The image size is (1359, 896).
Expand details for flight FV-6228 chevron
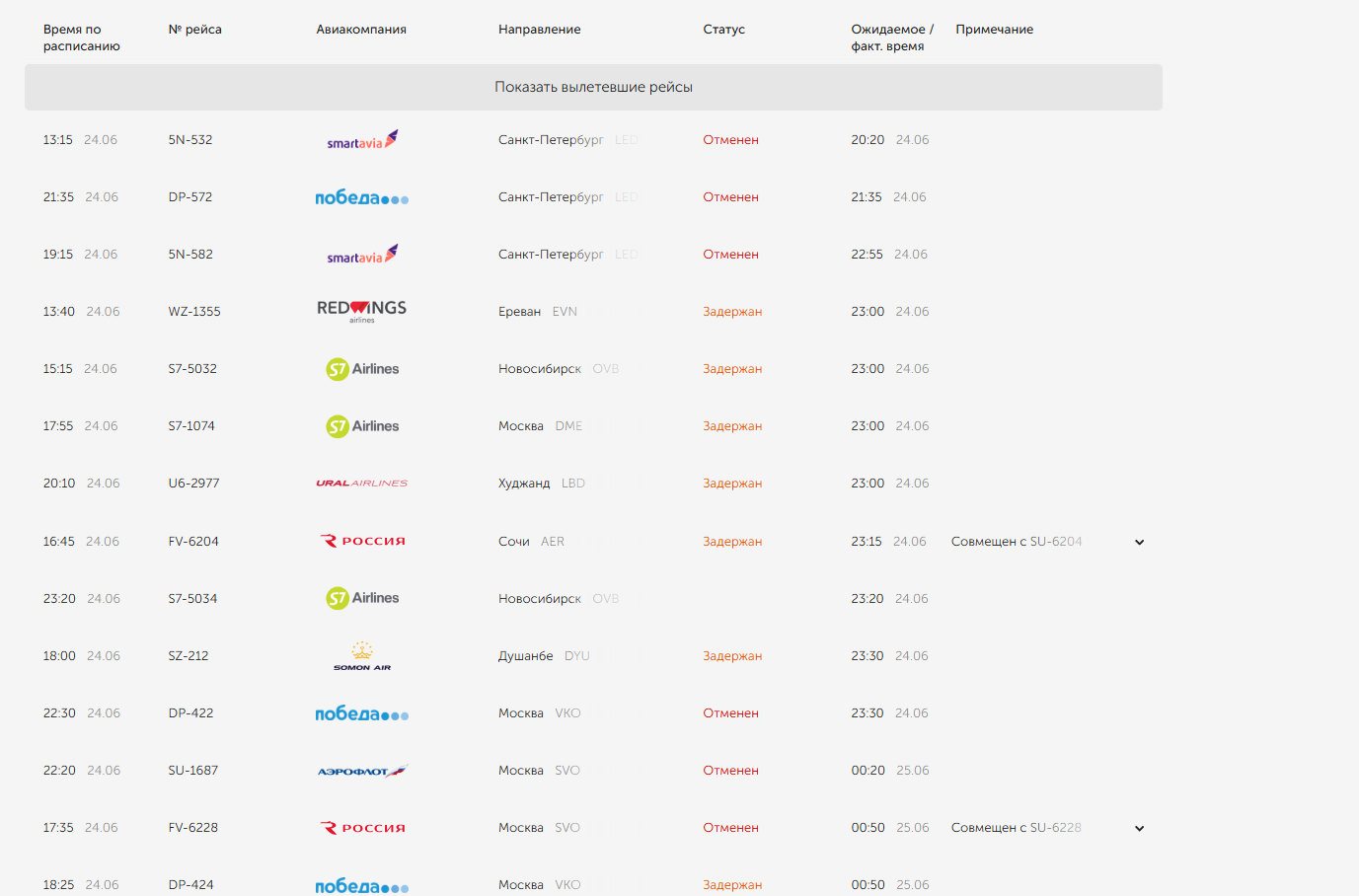(x=1139, y=828)
